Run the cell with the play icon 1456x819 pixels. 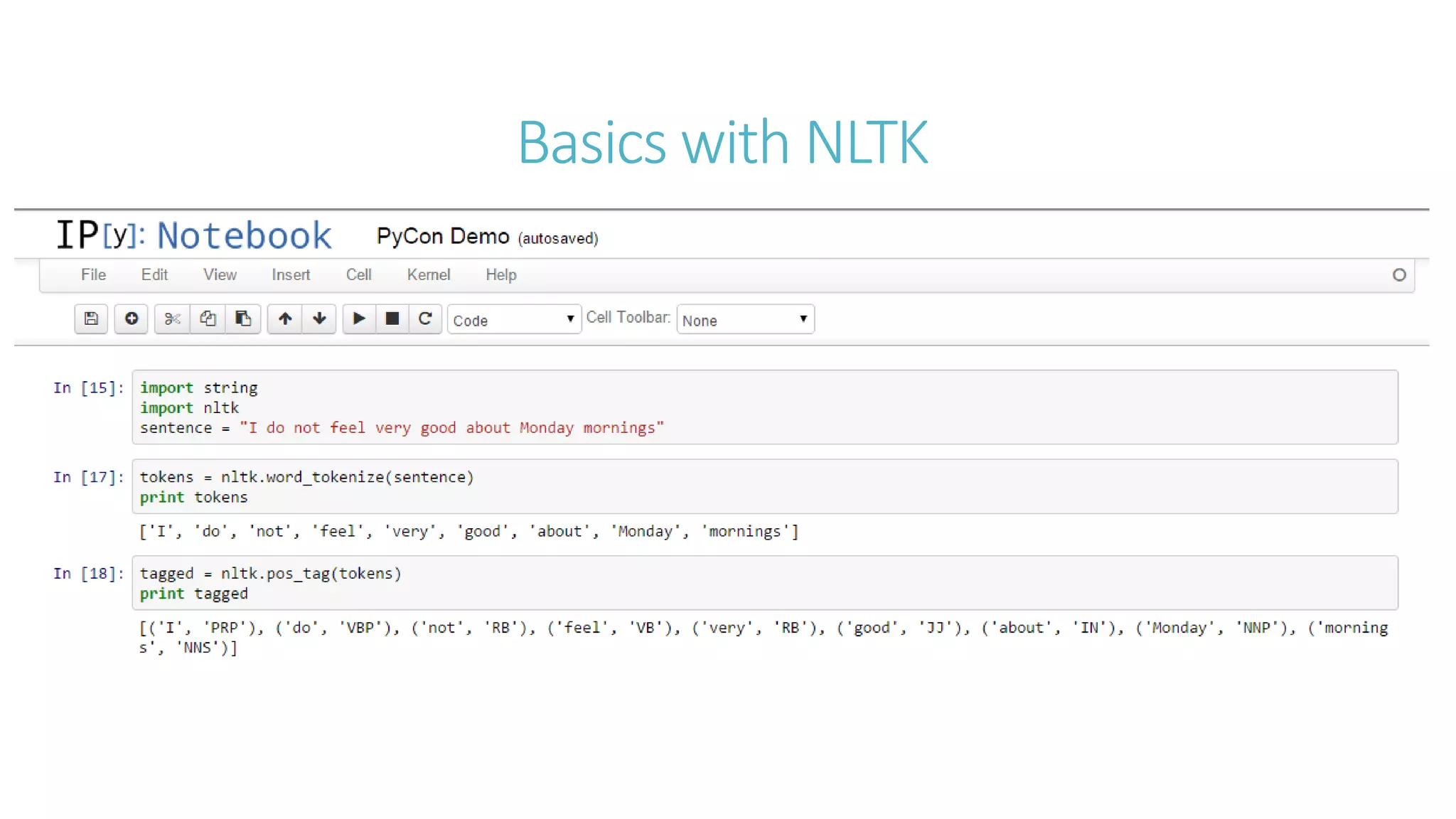359,318
